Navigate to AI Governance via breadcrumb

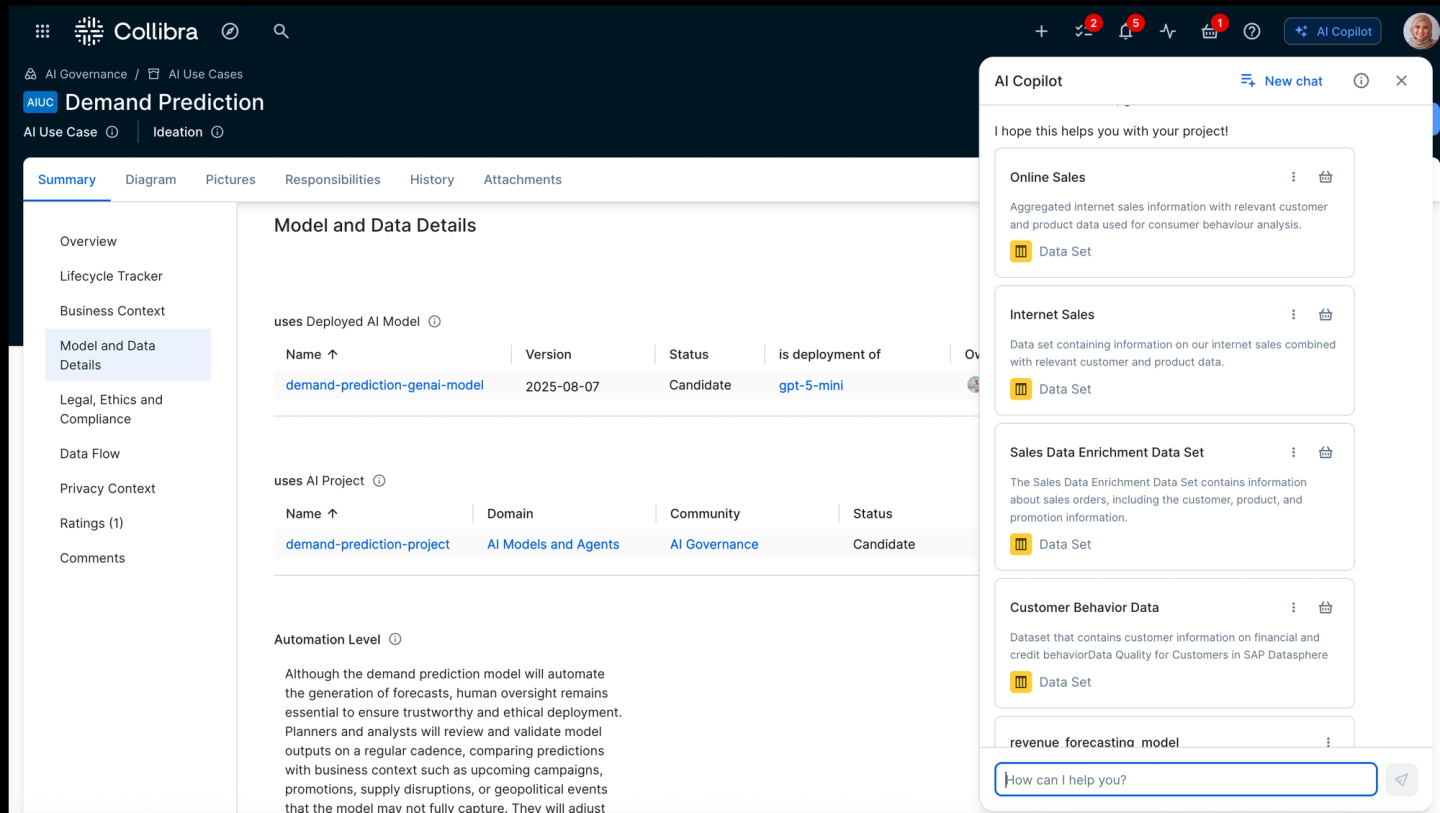tap(86, 73)
